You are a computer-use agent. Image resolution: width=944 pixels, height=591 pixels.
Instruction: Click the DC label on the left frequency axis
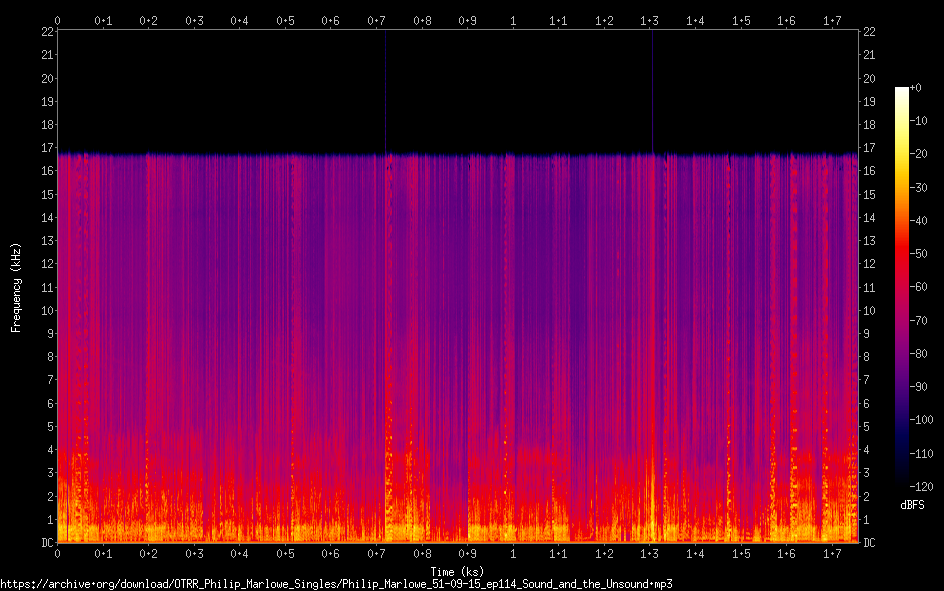click(x=46, y=543)
